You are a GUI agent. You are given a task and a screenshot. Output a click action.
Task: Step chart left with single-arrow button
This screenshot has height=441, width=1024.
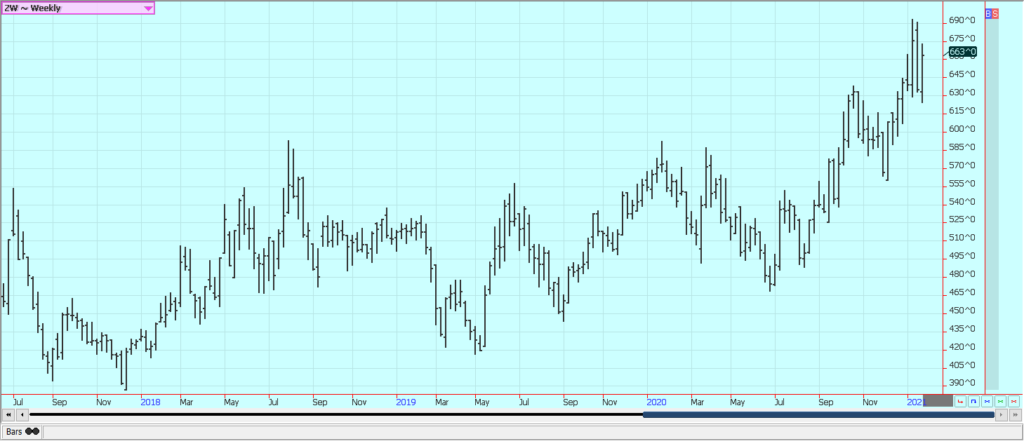click(x=22, y=414)
